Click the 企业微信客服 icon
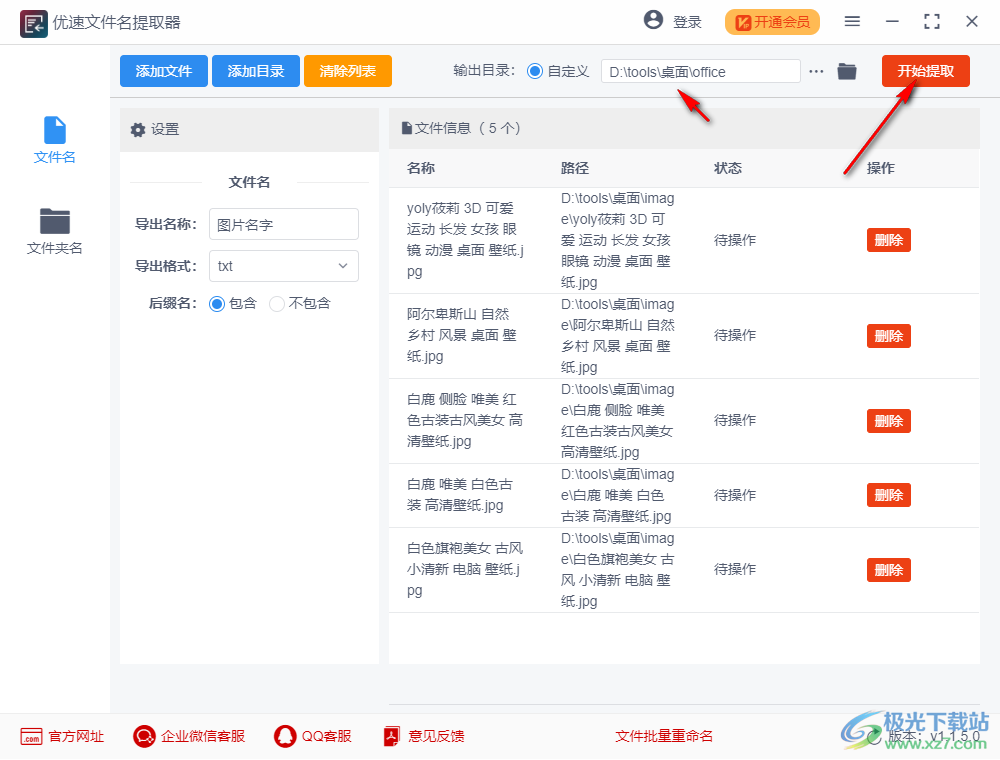Image resolution: width=1000 pixels, height=760 pixels. (x=144, y=736)
